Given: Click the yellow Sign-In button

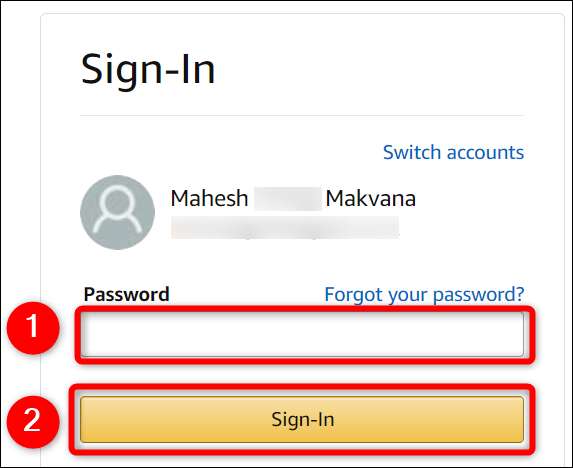Looking at the screenshot, I should pos(302,419).
